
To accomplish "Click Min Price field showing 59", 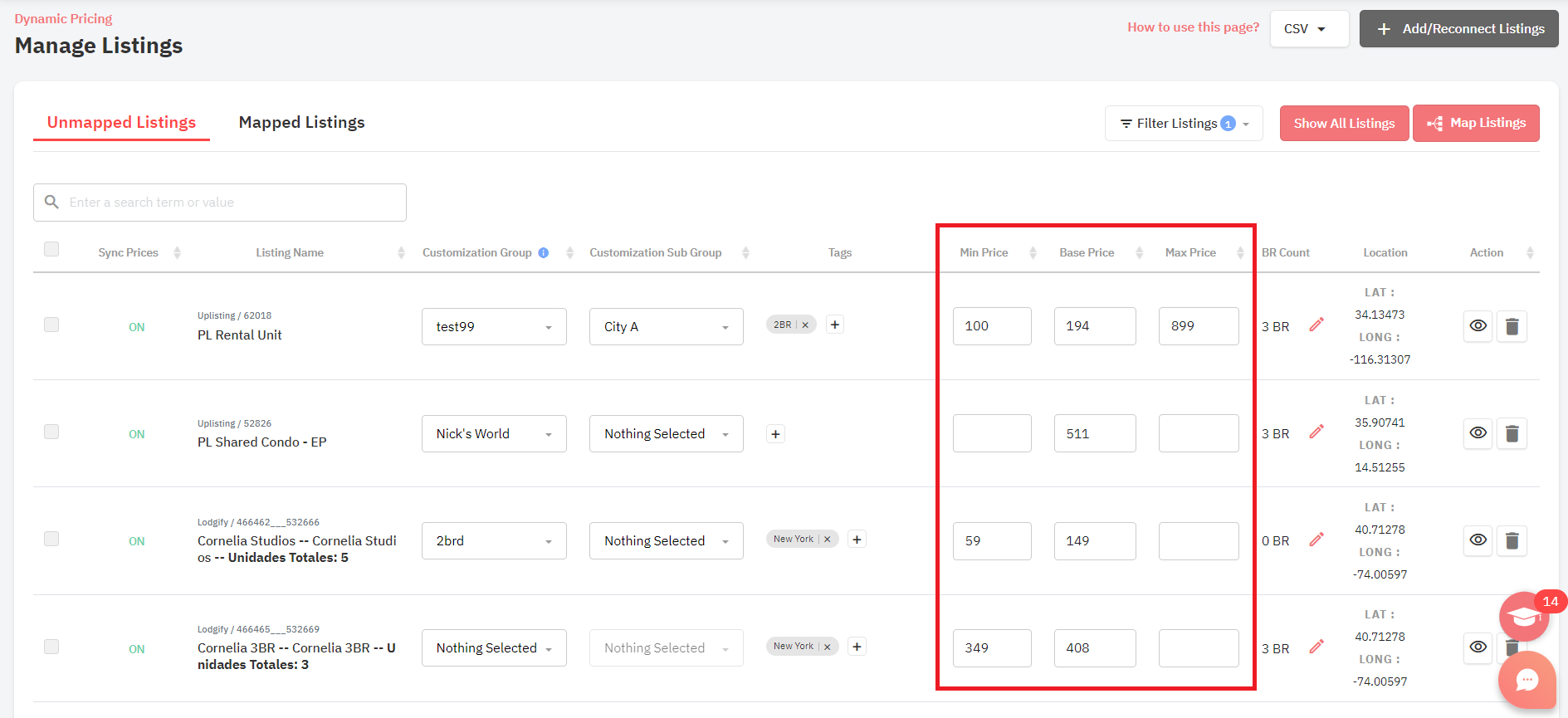I will point(992,540).
